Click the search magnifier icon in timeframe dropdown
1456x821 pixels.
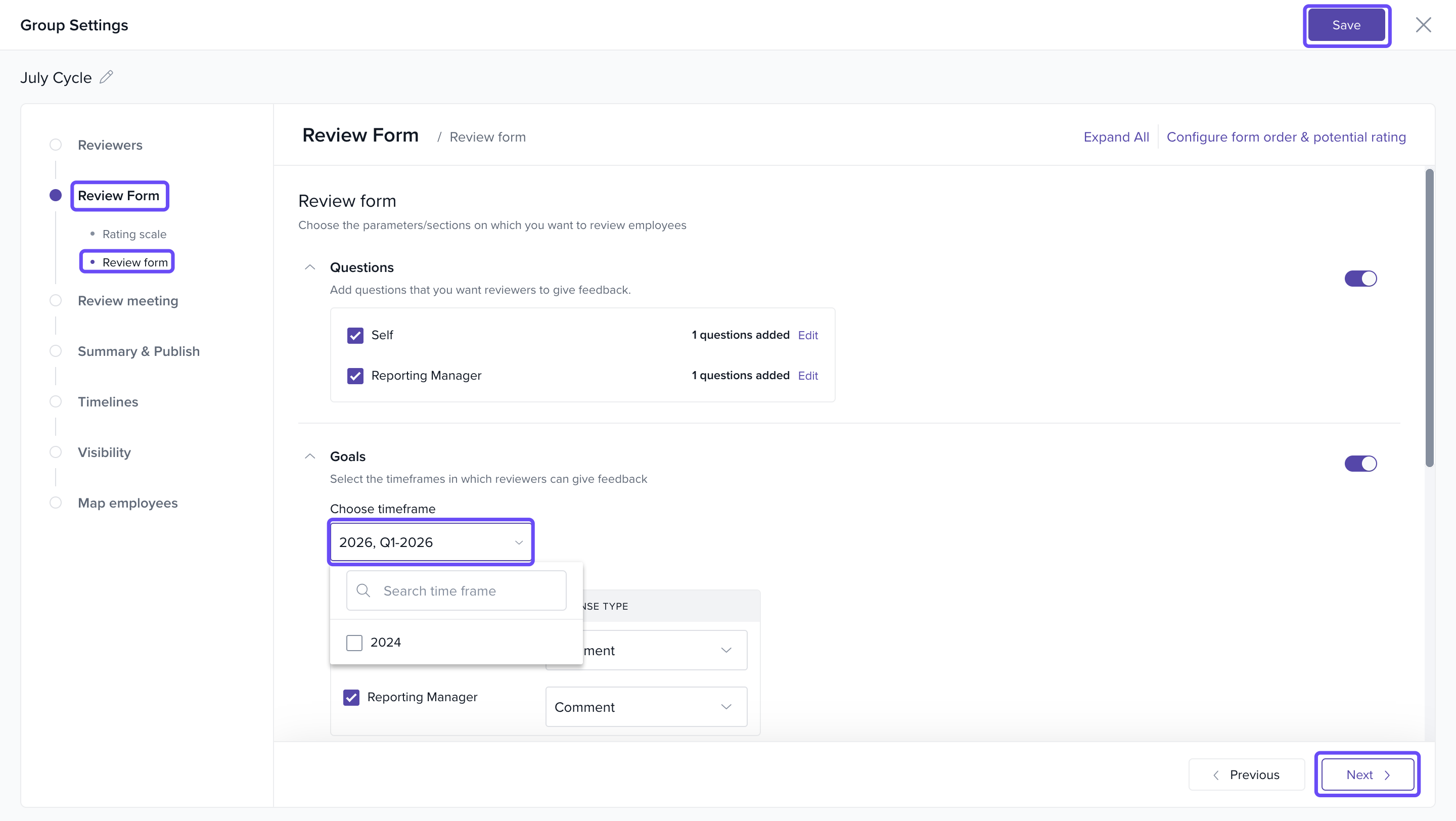pos(363,590)
